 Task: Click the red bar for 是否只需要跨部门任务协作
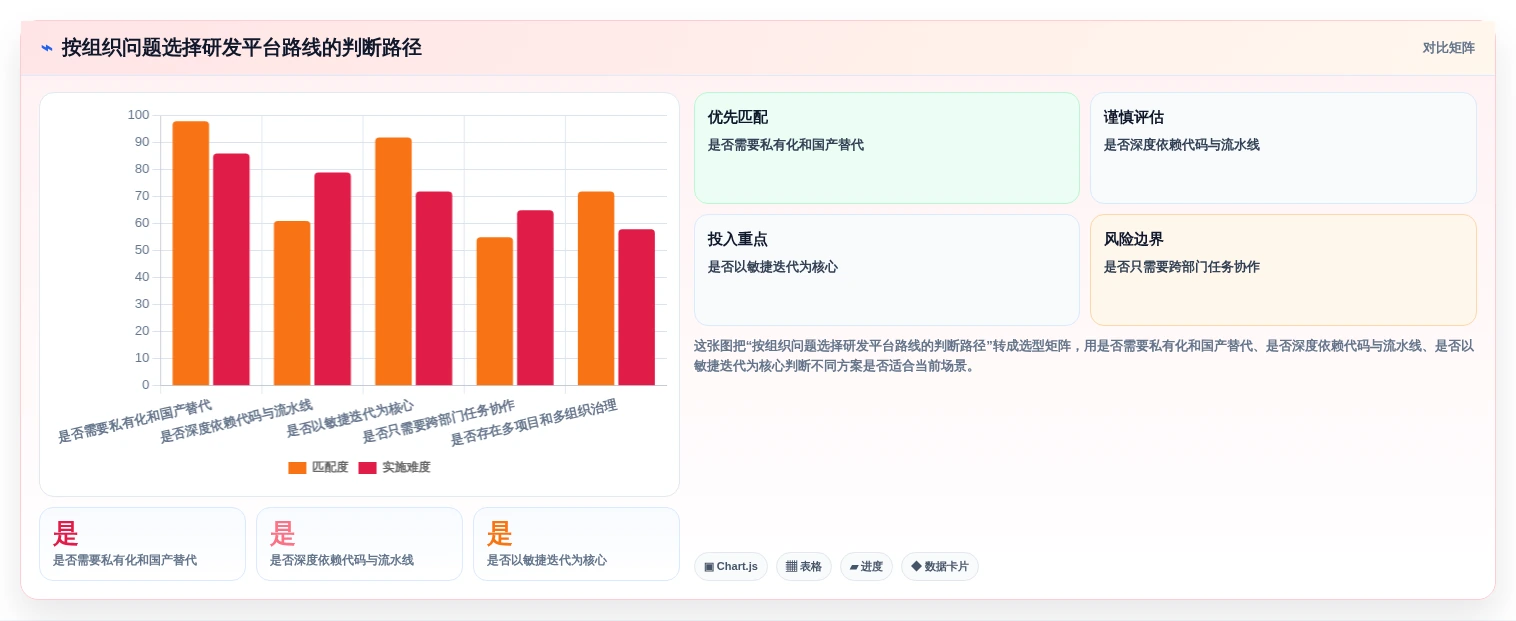point(535,298)
